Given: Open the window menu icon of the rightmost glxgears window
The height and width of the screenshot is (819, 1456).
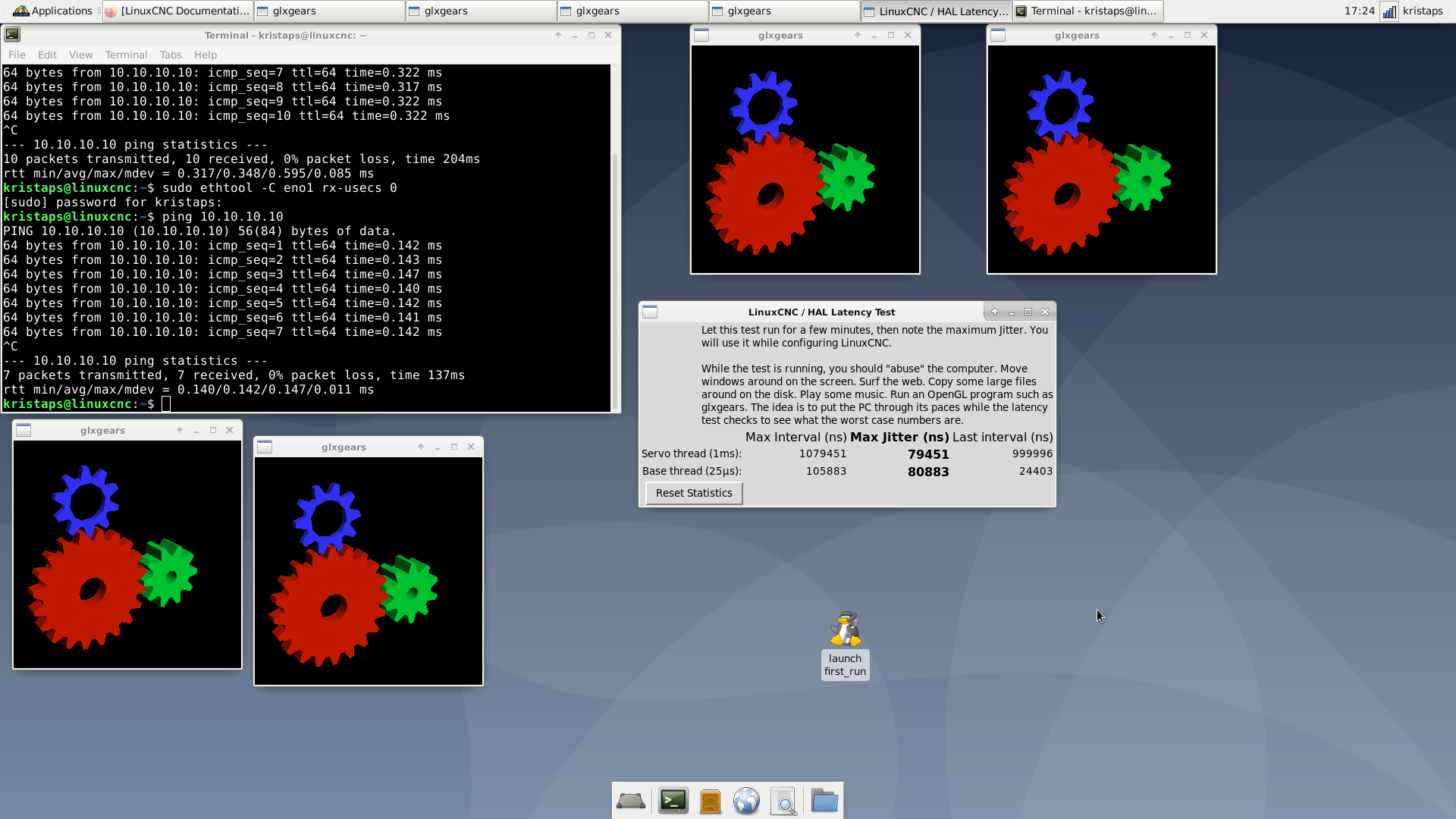Looking at the screenshot, I should pos(998,35).
